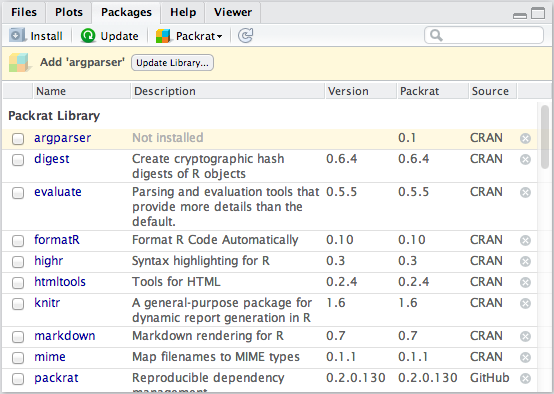Check the knitr package checkbox
This screenshot has height=394, width=554.
pyautogui.click(x=18, y=304)
